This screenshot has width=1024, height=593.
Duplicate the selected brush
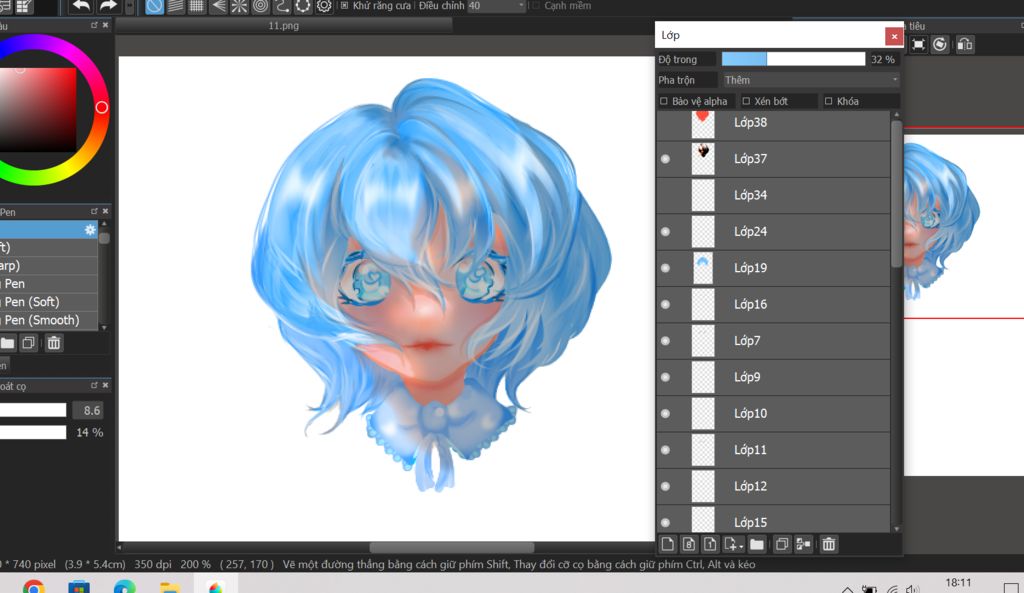coord(29,343)
